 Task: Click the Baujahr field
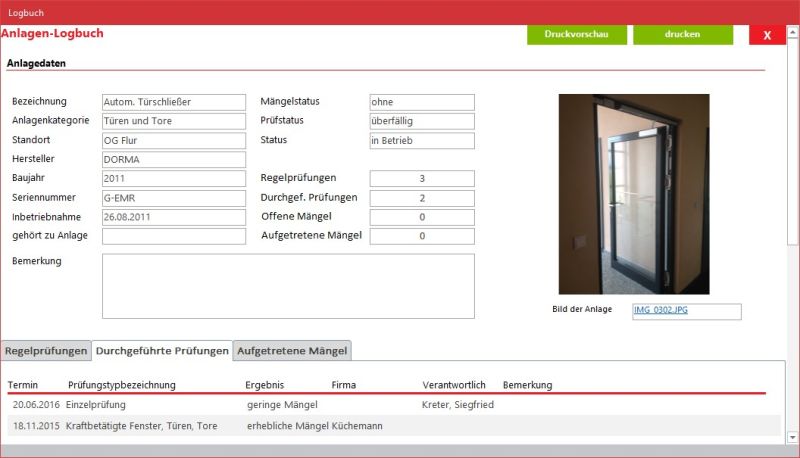[174, 179]
